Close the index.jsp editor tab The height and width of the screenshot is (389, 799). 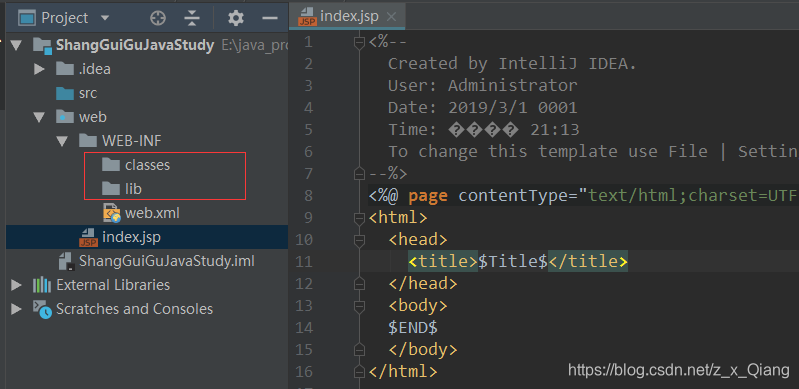pos(391,17)
